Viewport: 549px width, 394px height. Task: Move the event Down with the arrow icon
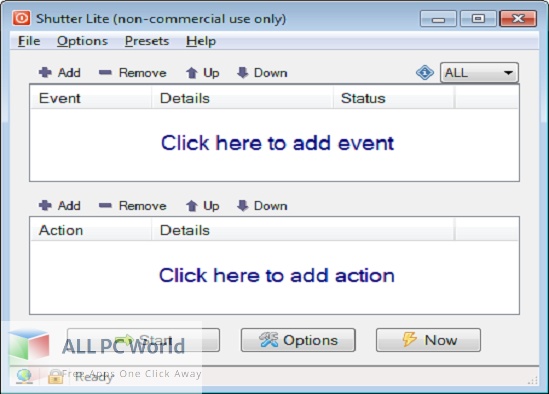pyautogui.click(x=242, y=72)
